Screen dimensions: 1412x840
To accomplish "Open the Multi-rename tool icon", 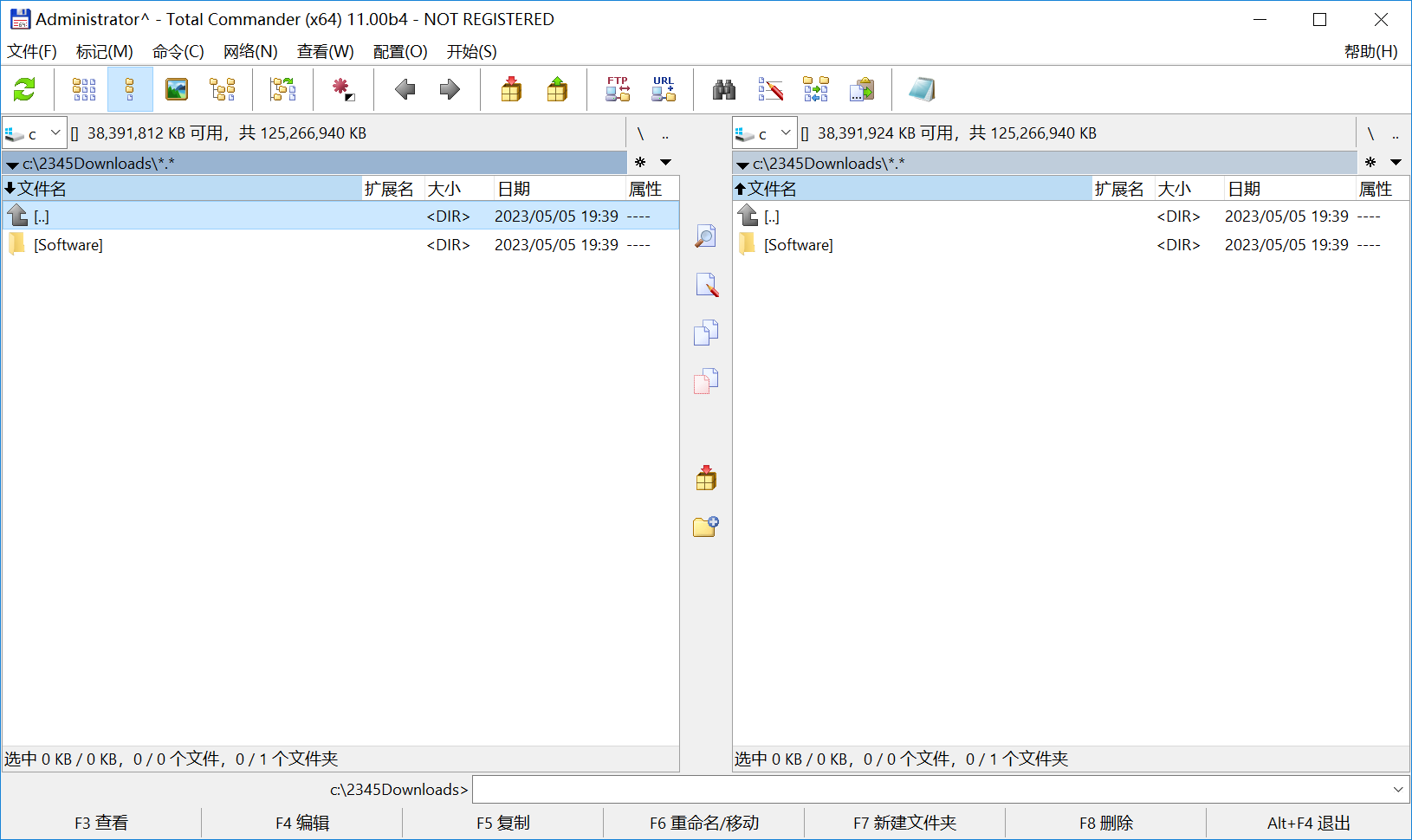I will coord(770,89).
